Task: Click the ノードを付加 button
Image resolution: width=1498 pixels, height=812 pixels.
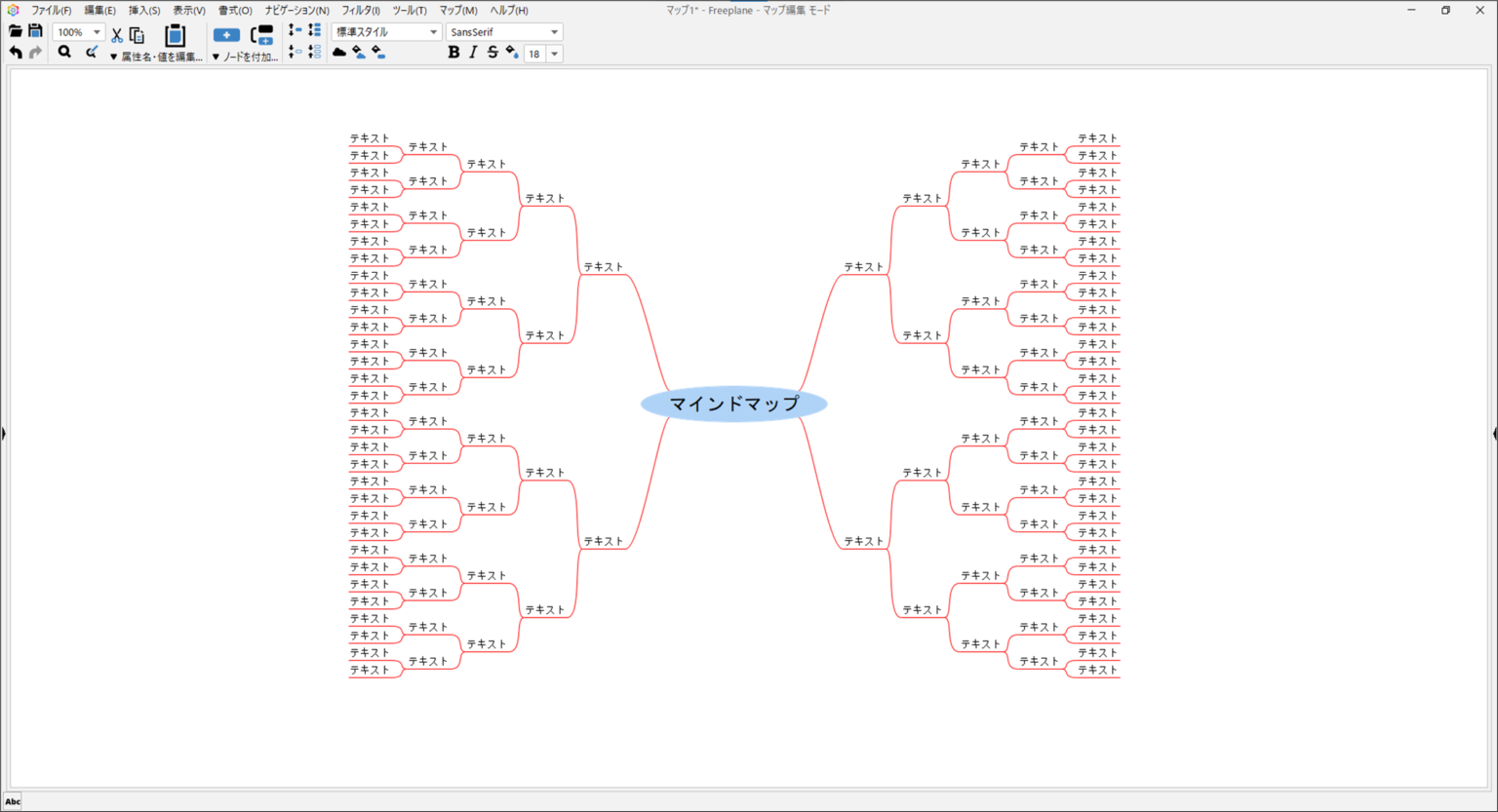Action: [x=244, y=56]
